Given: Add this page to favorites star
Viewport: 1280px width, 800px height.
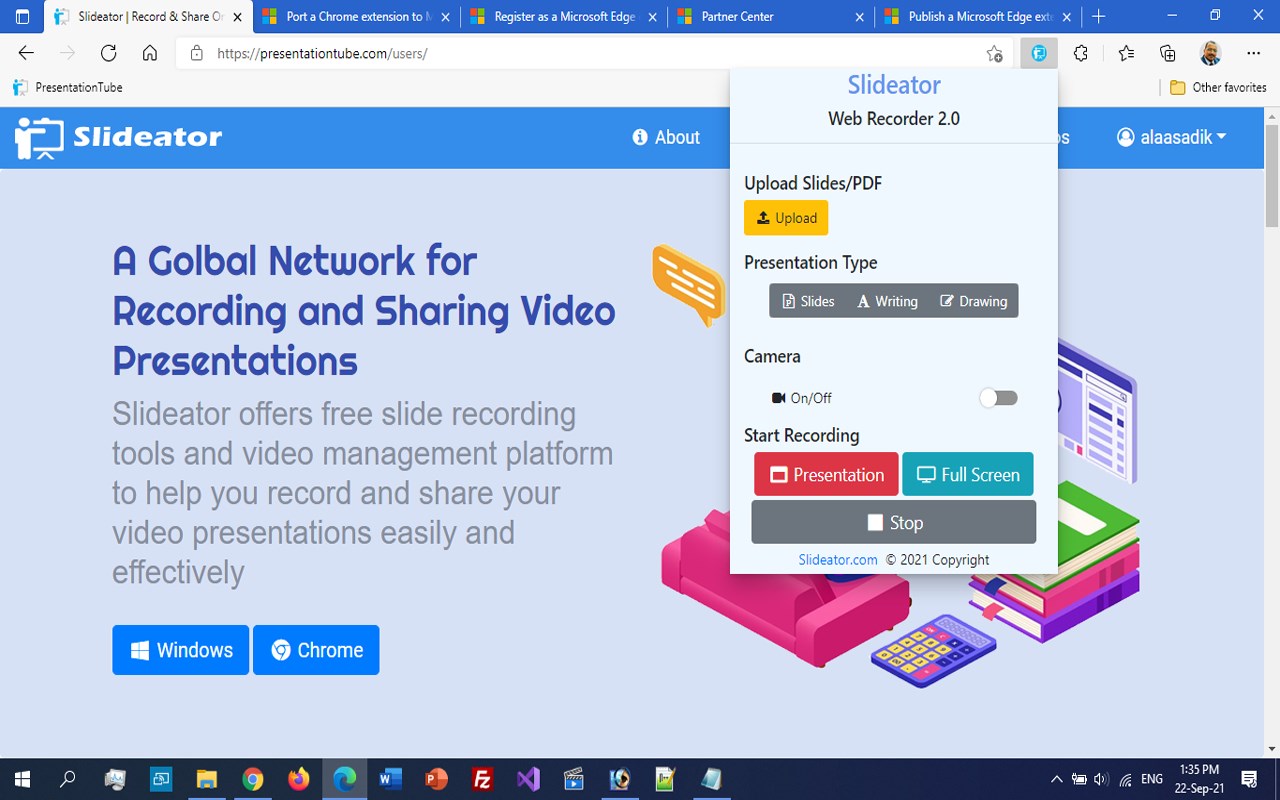Looking at the screenshot, I should point(994,54).
